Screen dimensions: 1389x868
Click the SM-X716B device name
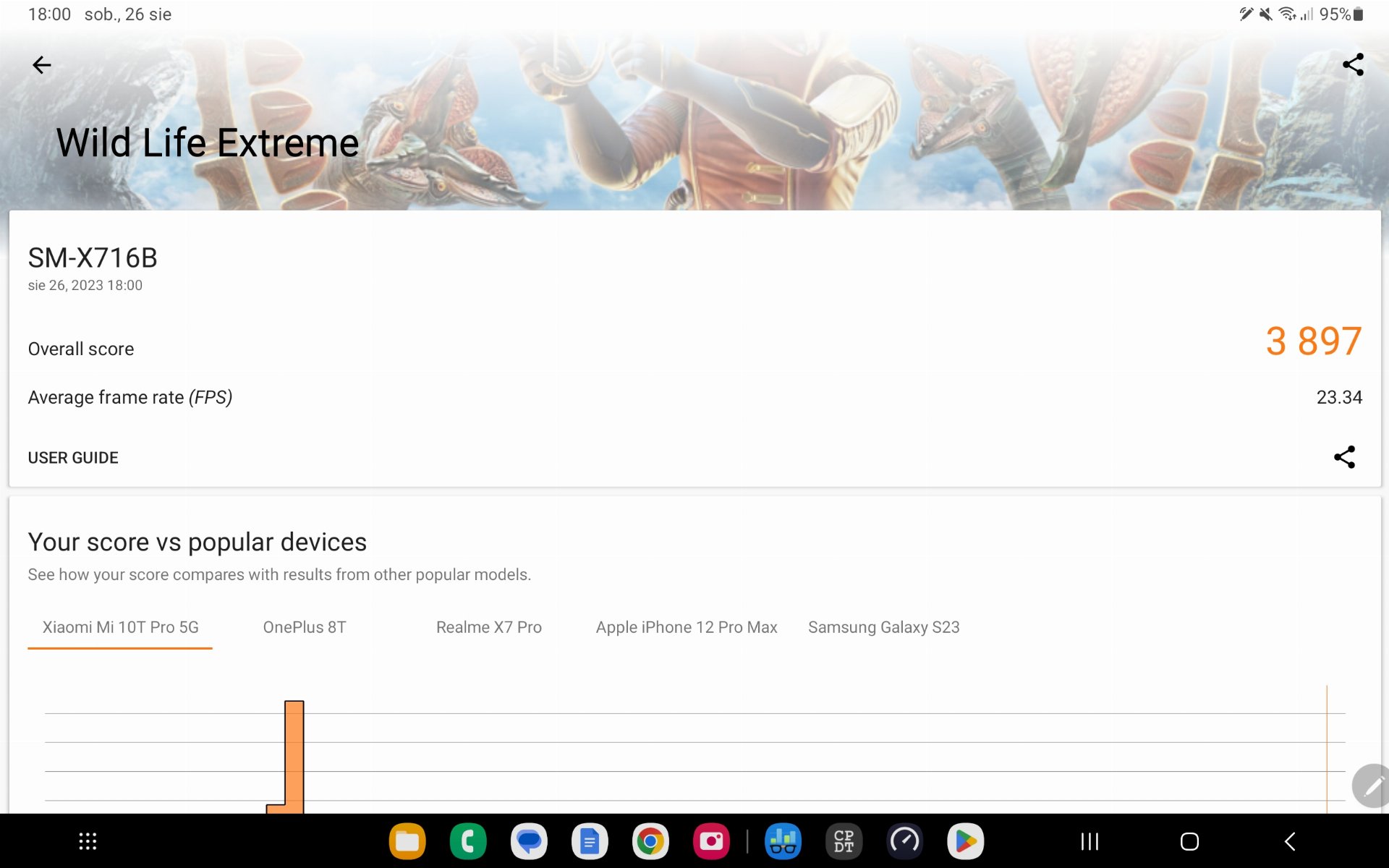click(x=93, y=258)
